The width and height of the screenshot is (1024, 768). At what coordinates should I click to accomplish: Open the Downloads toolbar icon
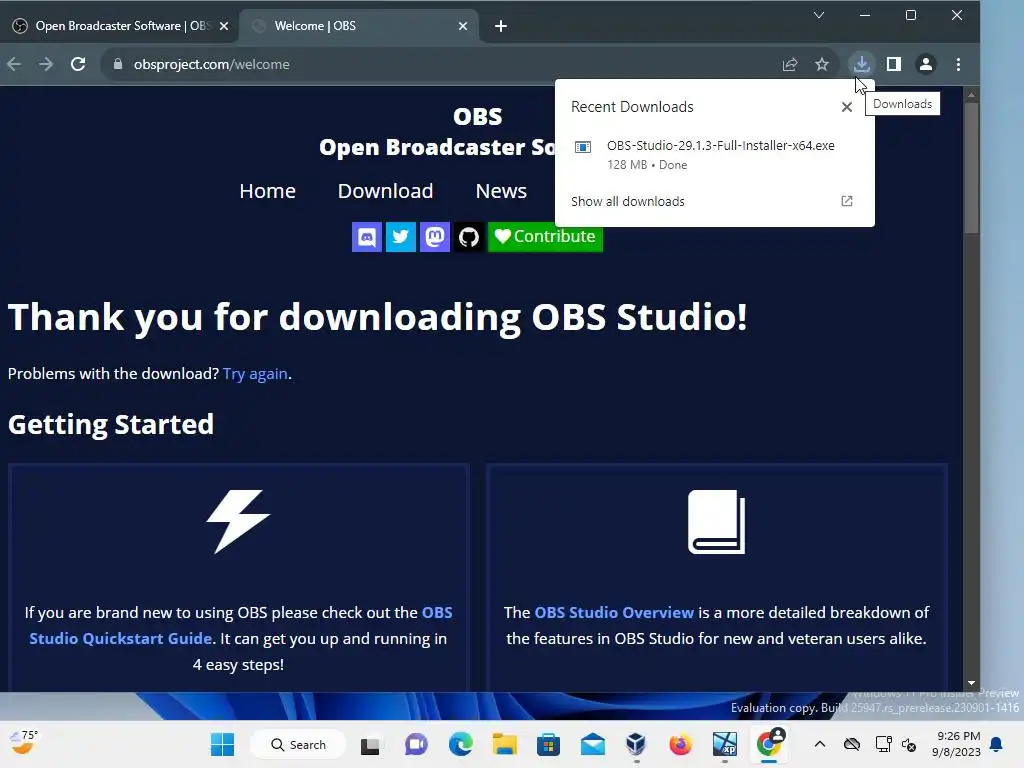tap(861, 64)
